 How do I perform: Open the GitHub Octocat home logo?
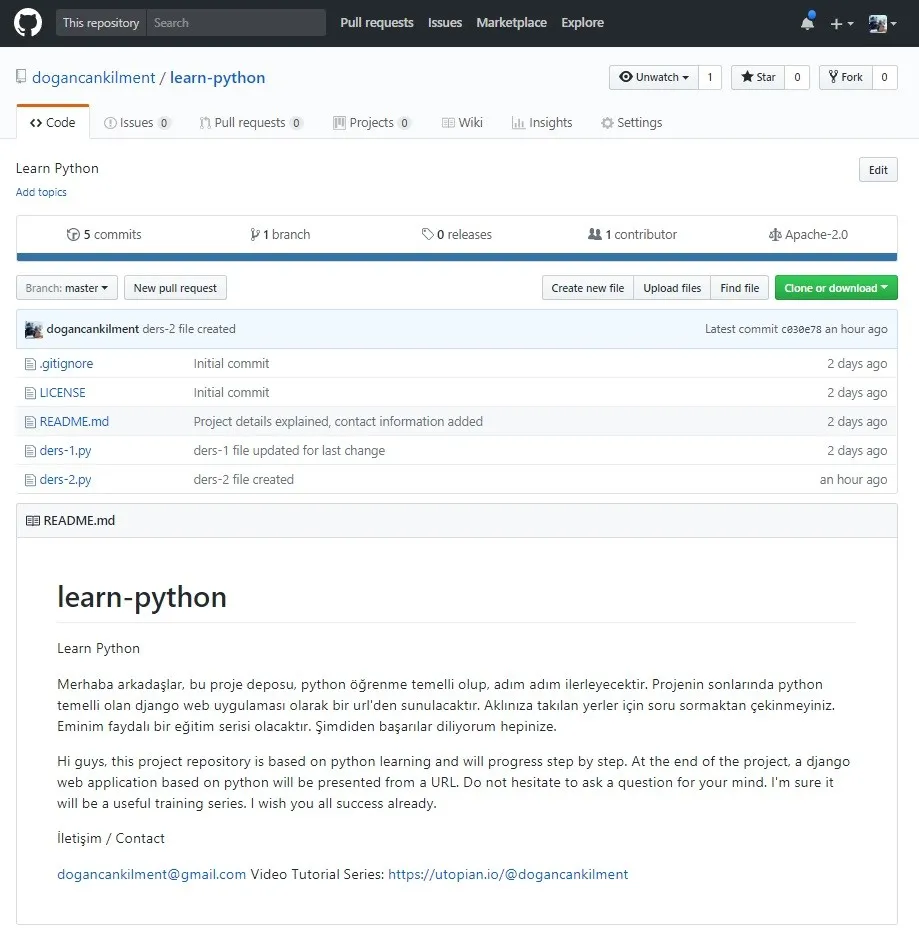28,23
